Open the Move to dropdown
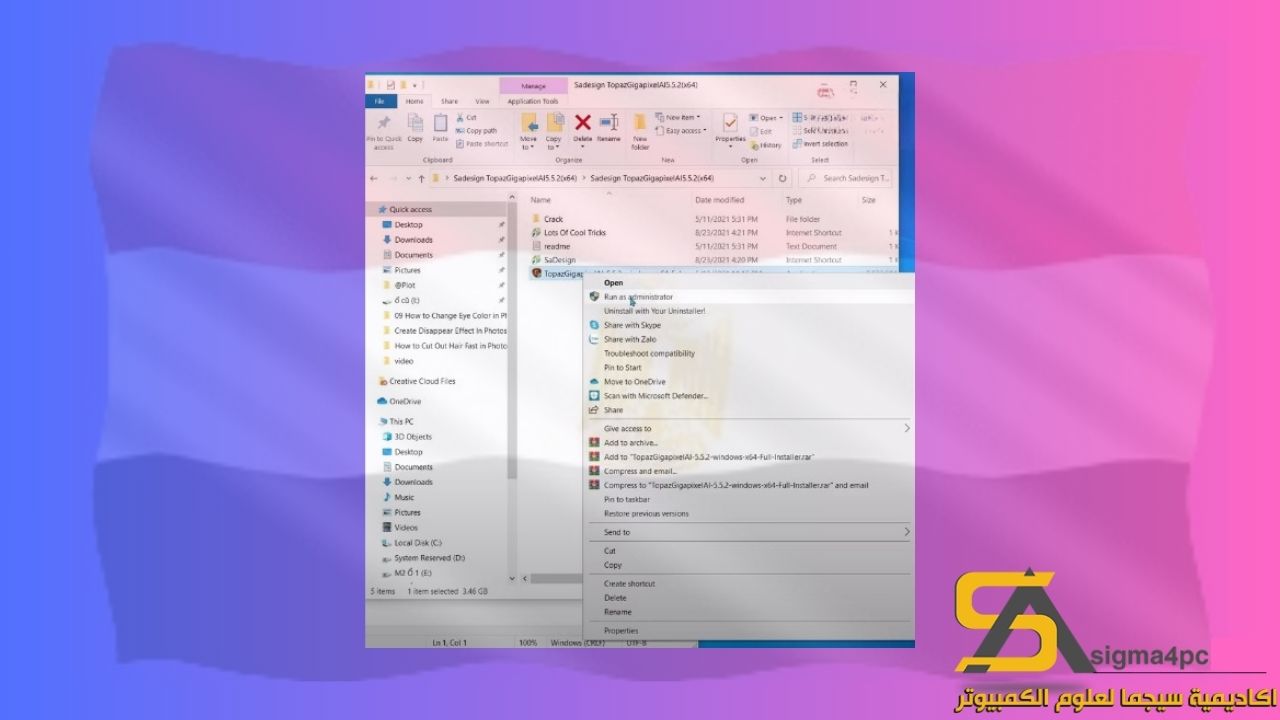This screenshot has width=1280, height=720. [x=528, y=143]
